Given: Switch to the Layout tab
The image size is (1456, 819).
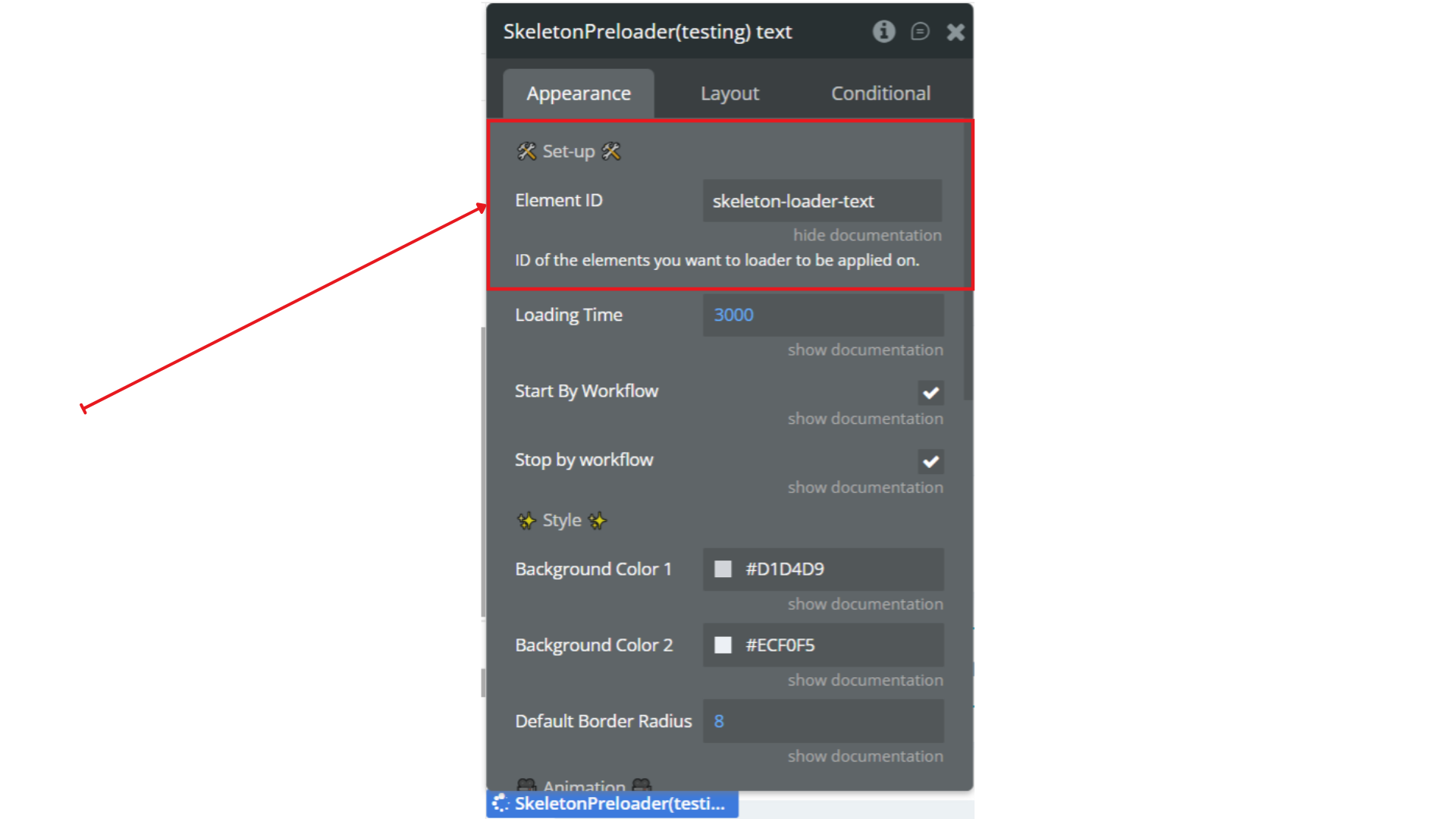Looking at the screenshot, I should (730, 93).
